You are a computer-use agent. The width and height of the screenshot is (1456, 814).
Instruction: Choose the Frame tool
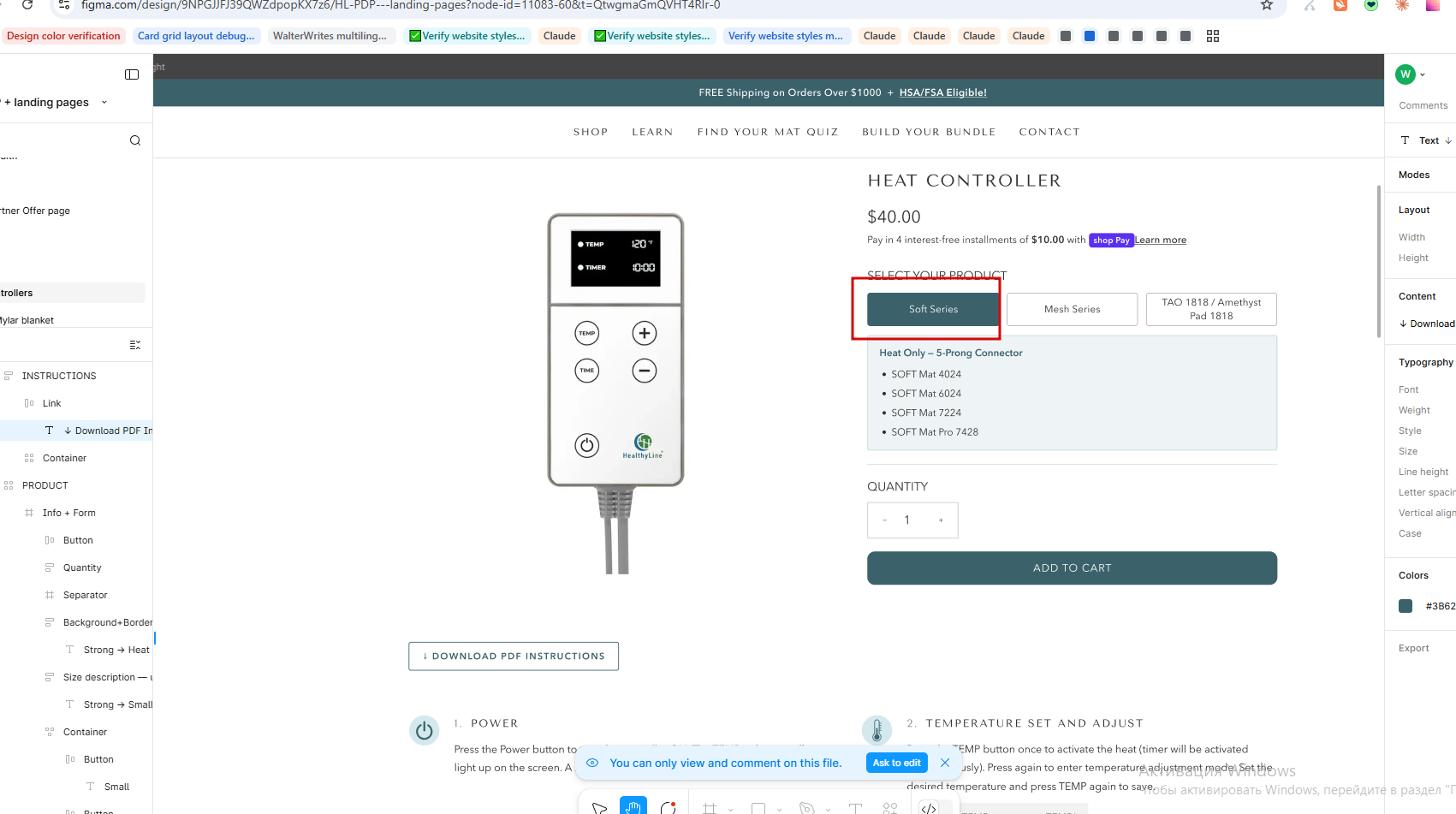[710, 808]
